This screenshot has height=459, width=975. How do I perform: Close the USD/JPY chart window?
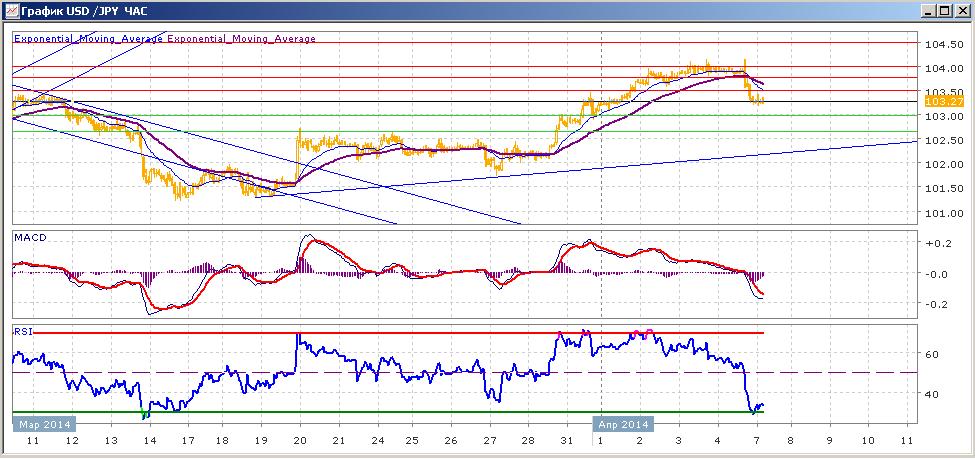(961, 11)
